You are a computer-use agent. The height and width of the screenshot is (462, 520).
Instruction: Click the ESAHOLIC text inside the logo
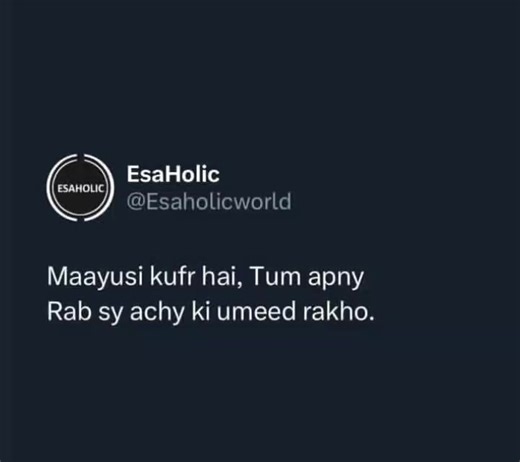(x=80, y=189)
